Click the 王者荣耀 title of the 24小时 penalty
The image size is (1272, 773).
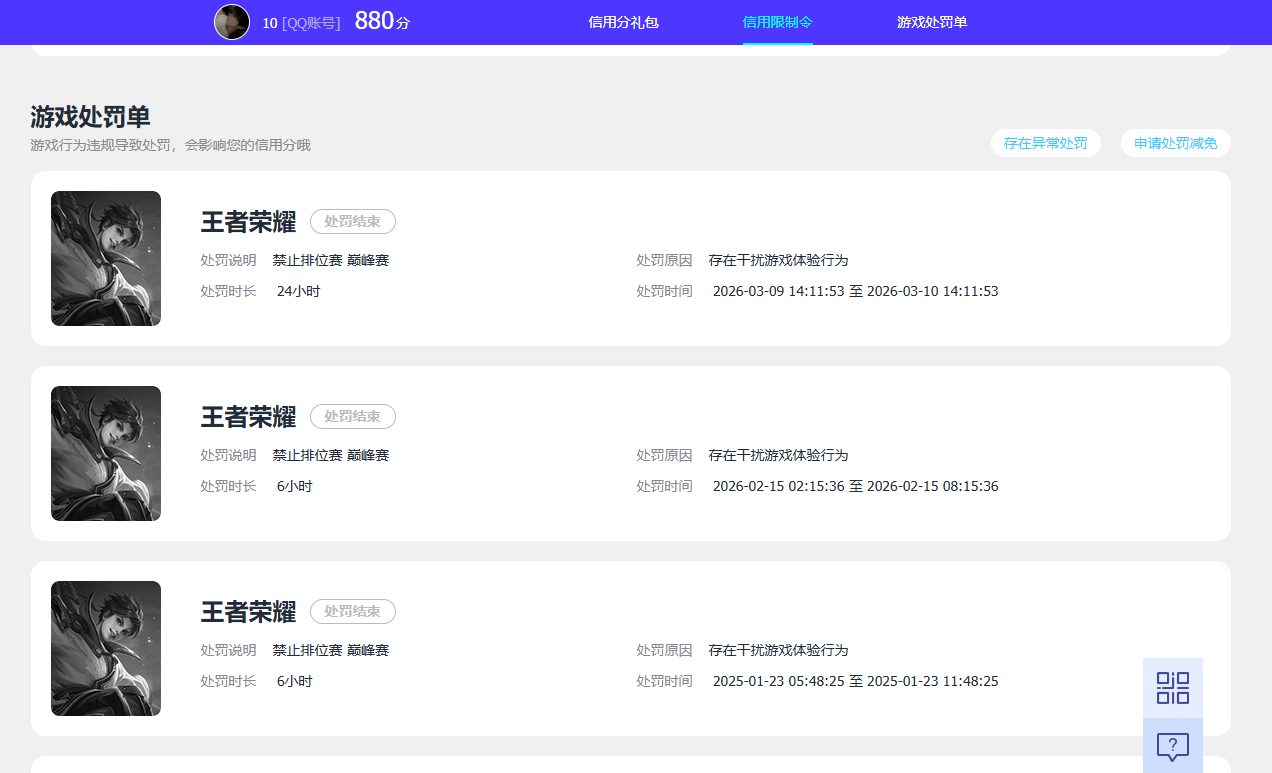248,222
